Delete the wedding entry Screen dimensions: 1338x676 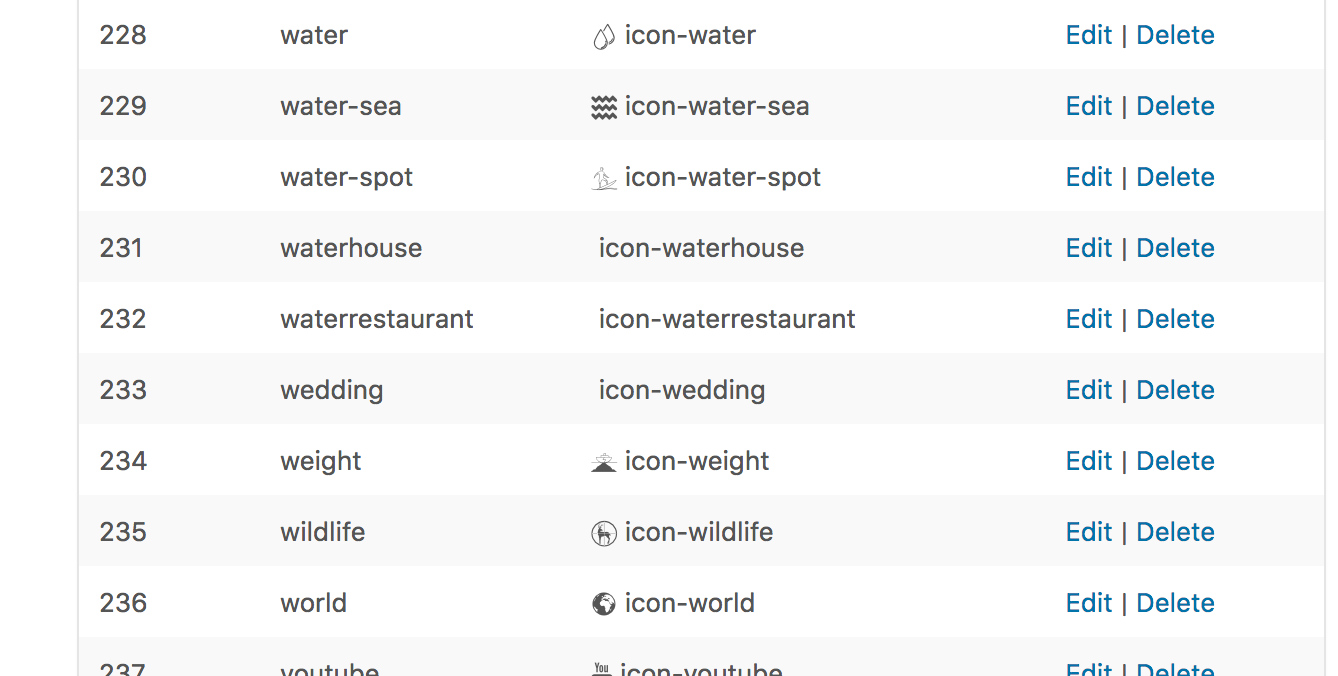1175,390
